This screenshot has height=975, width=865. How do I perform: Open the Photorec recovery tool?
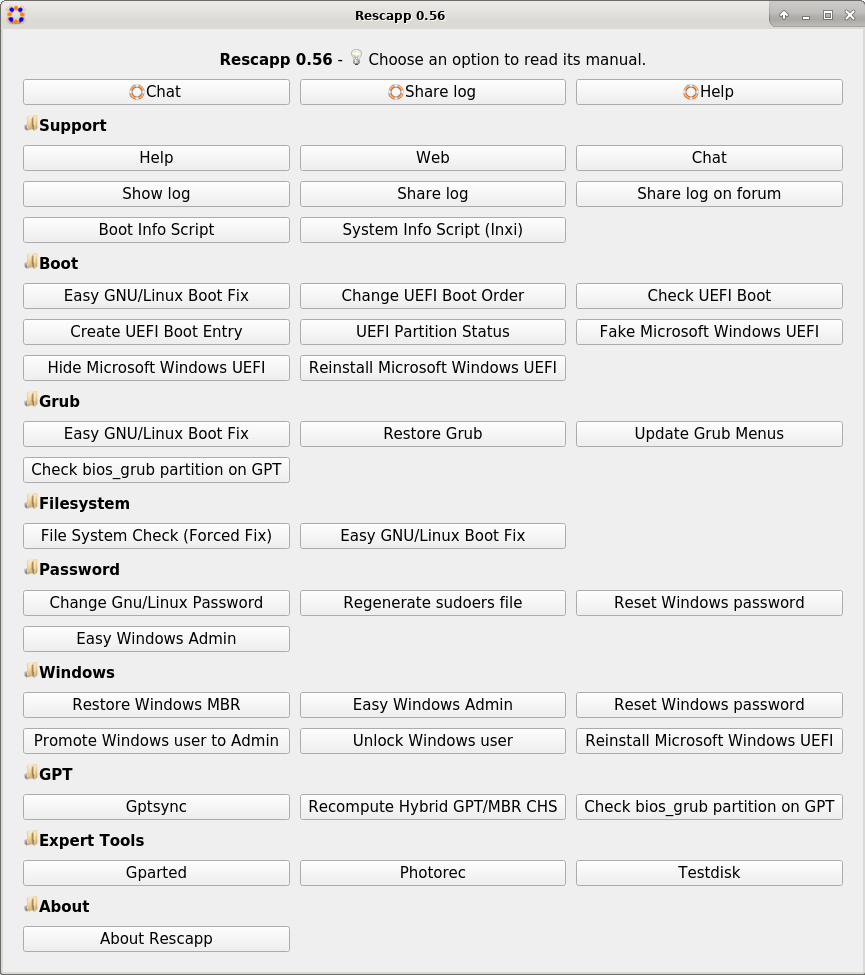(x=433, y=873)
